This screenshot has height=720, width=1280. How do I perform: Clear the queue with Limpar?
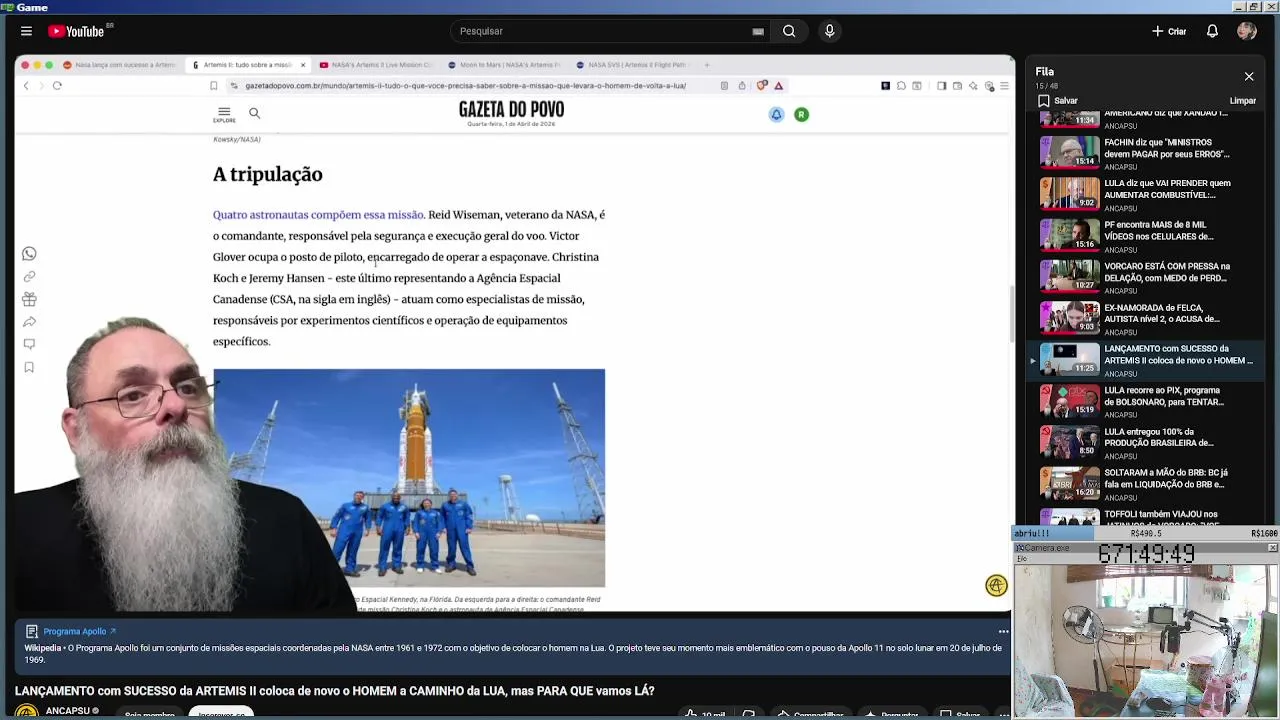click(1242, 101)
